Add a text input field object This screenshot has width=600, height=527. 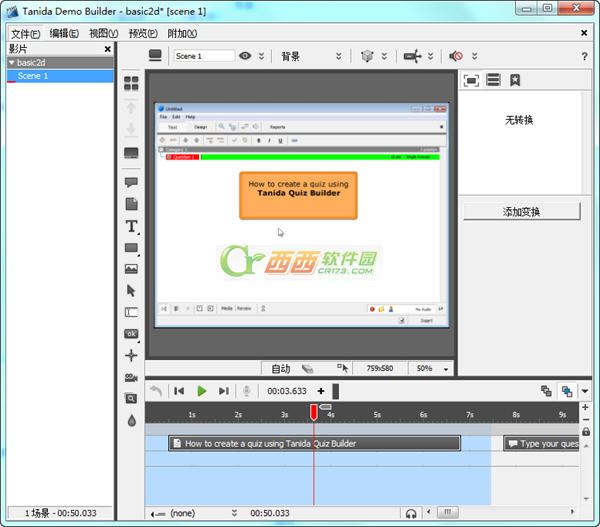coord(131,312)
